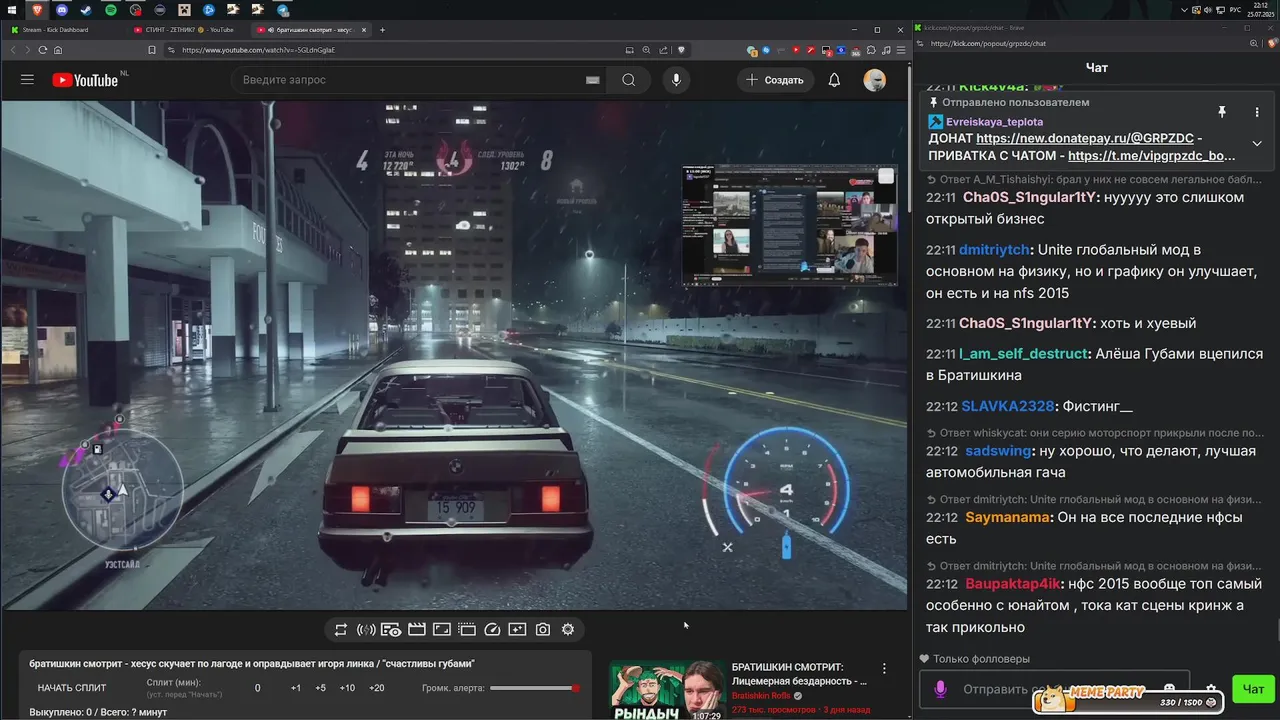The image size is (1280, 720).
Task: Click the resize-window icon under video
Action: [x=441, y=630]
